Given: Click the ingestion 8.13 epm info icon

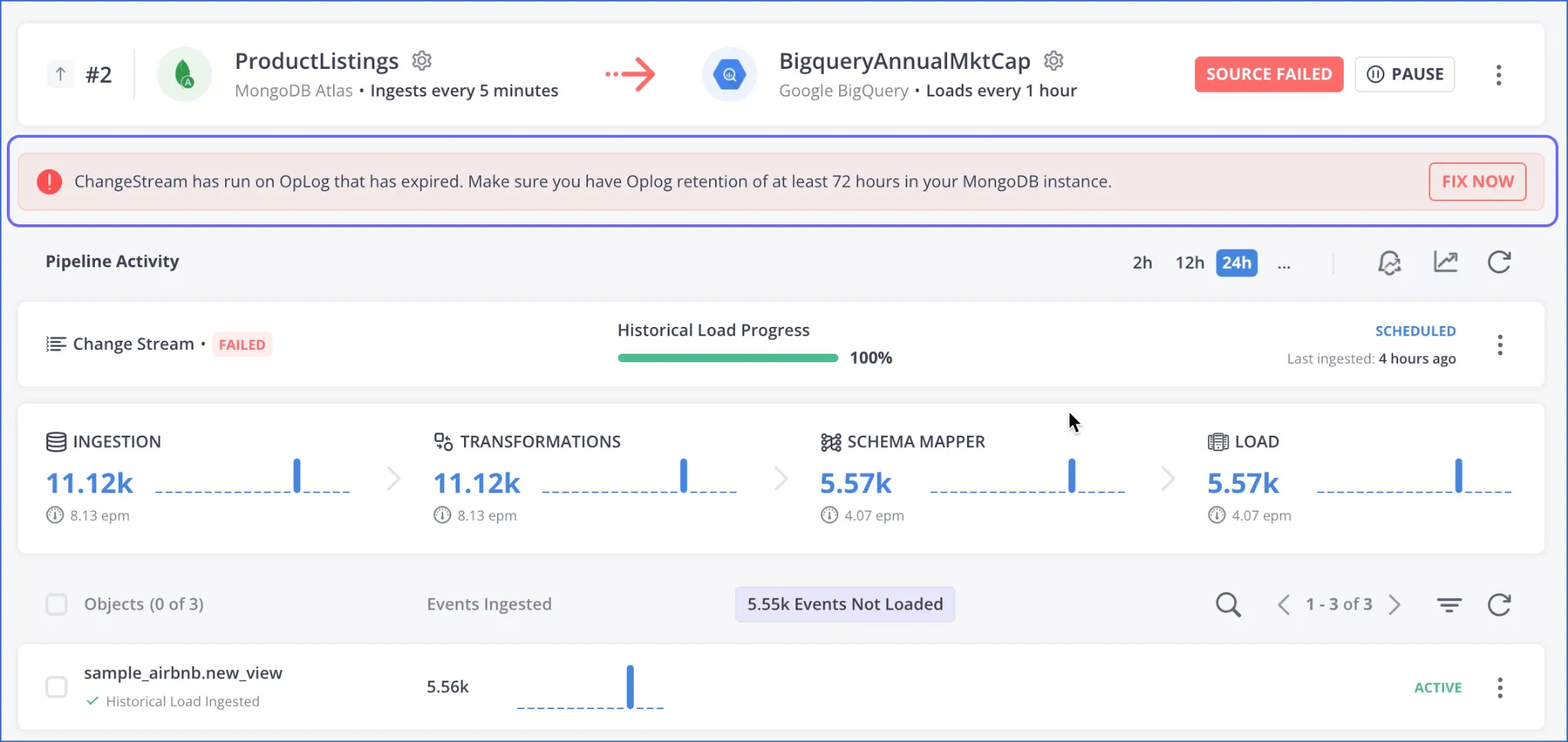Looking at the screenshot, I should 55,515.
